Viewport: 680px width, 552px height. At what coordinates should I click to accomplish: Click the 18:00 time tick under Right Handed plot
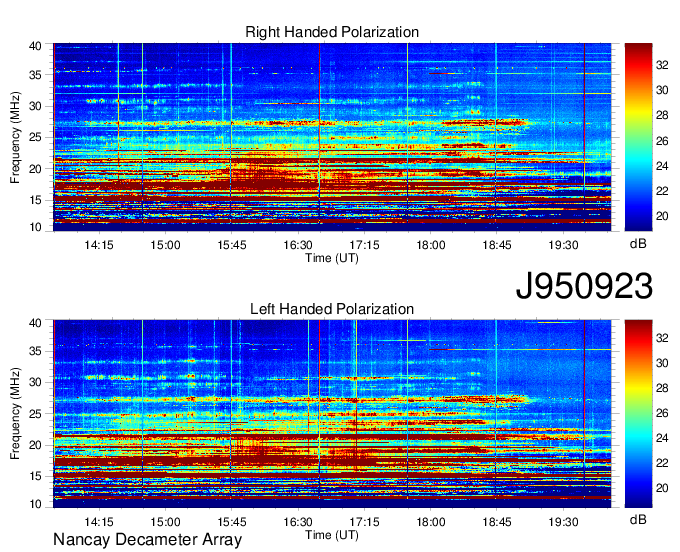coord(431,245)
